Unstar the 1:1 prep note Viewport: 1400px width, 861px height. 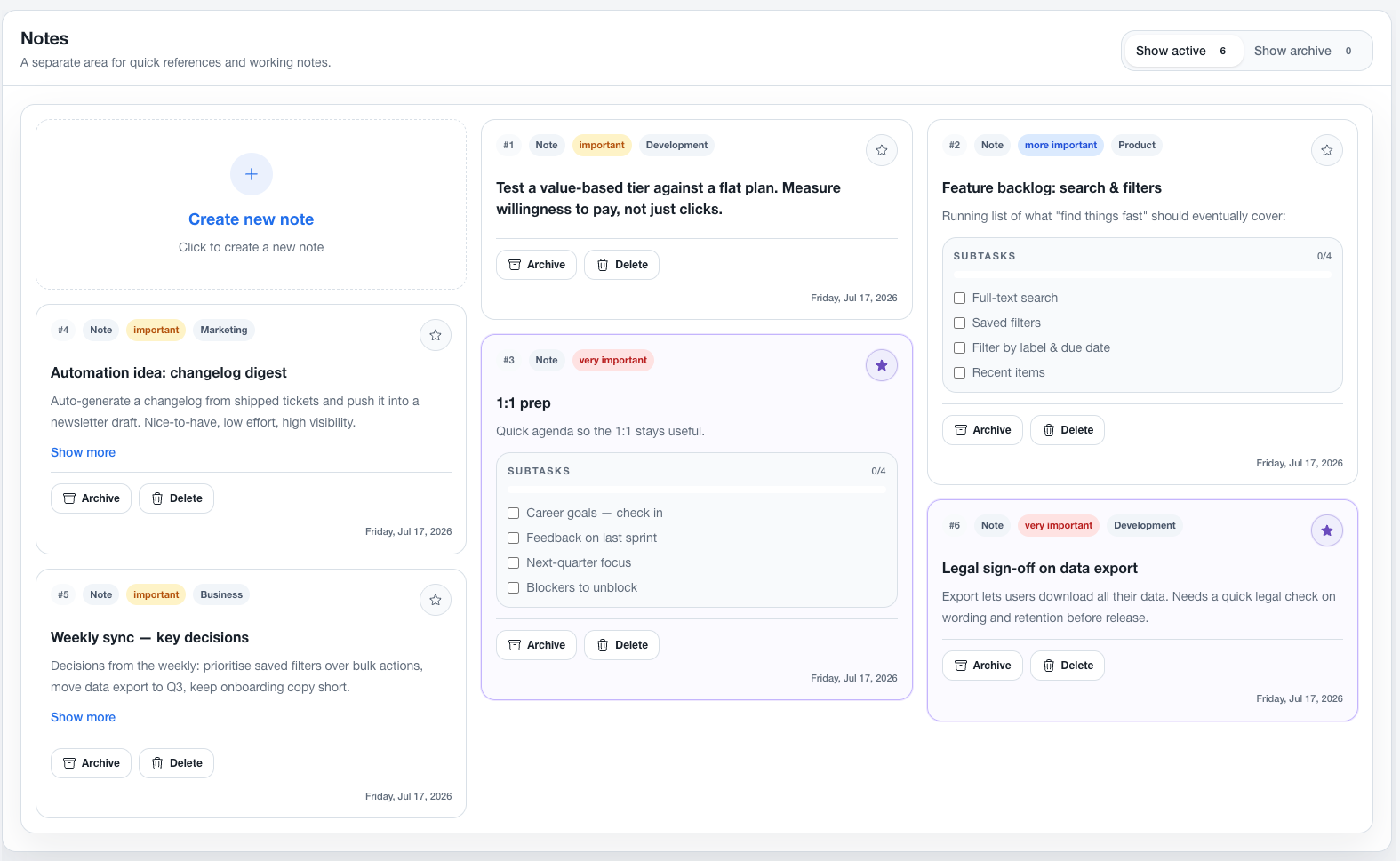[882, 365]
